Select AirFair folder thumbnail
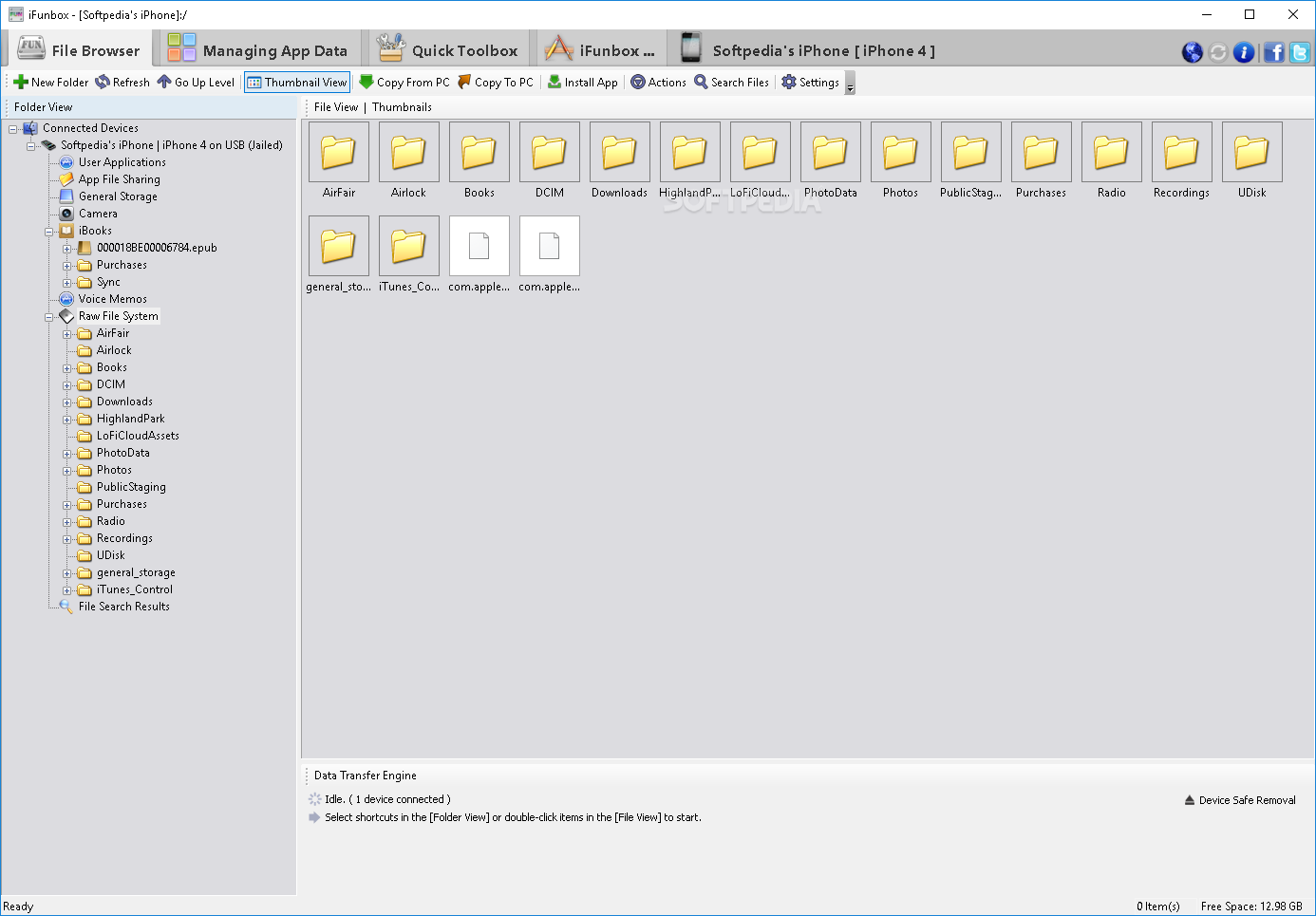This screenshot has width=1316, height=916. [x=339, y=152]
